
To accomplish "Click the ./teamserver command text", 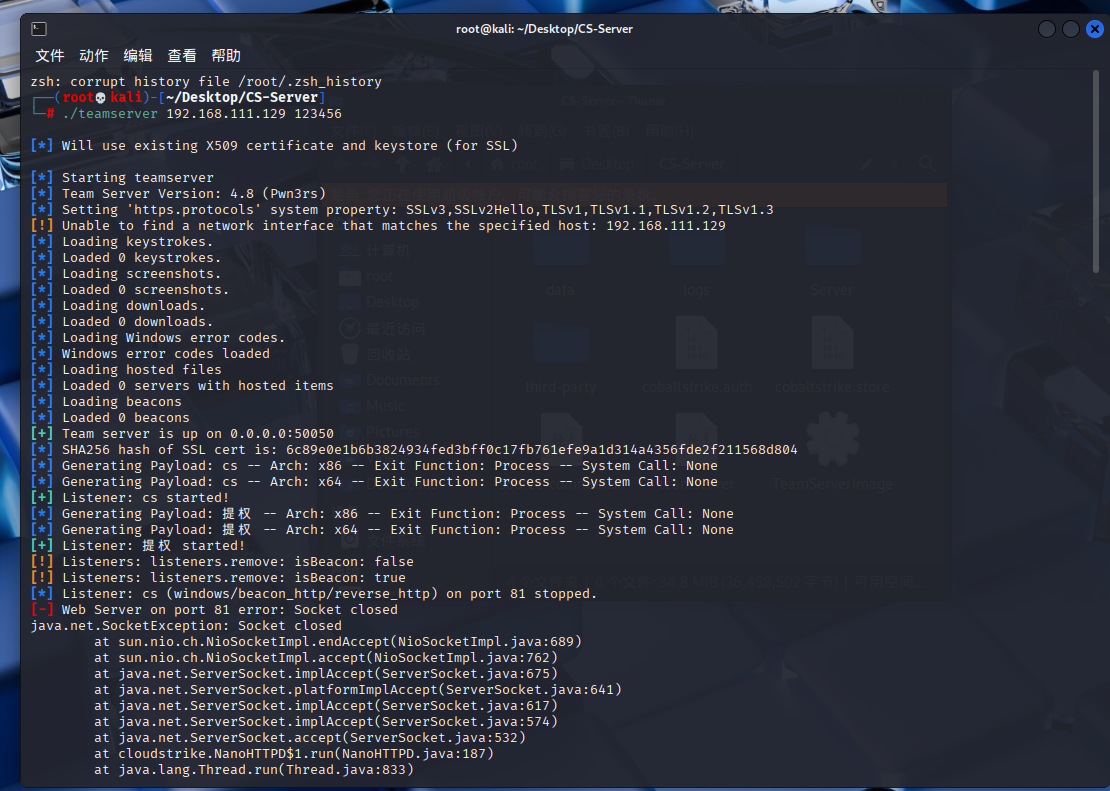I will 110,114.
